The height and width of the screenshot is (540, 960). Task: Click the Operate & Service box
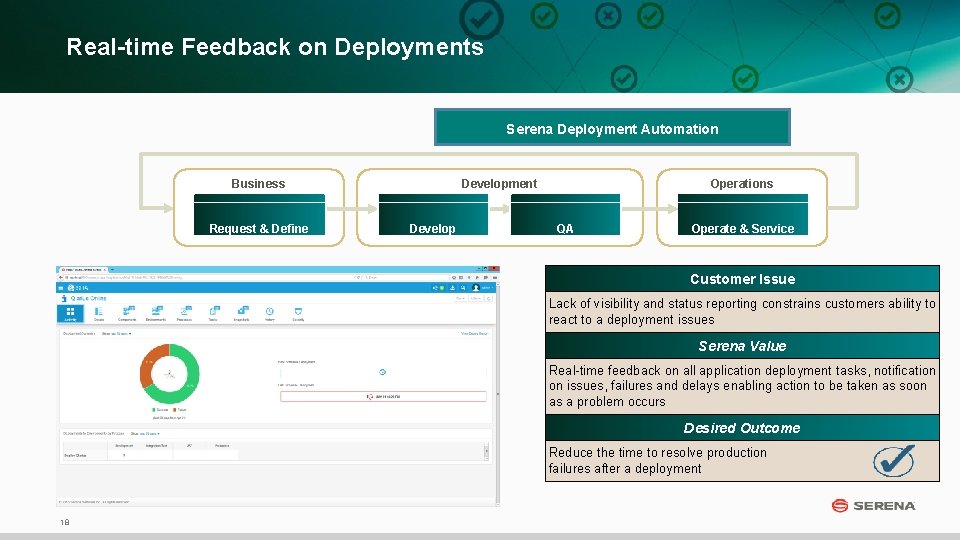(x=743, y=215)
